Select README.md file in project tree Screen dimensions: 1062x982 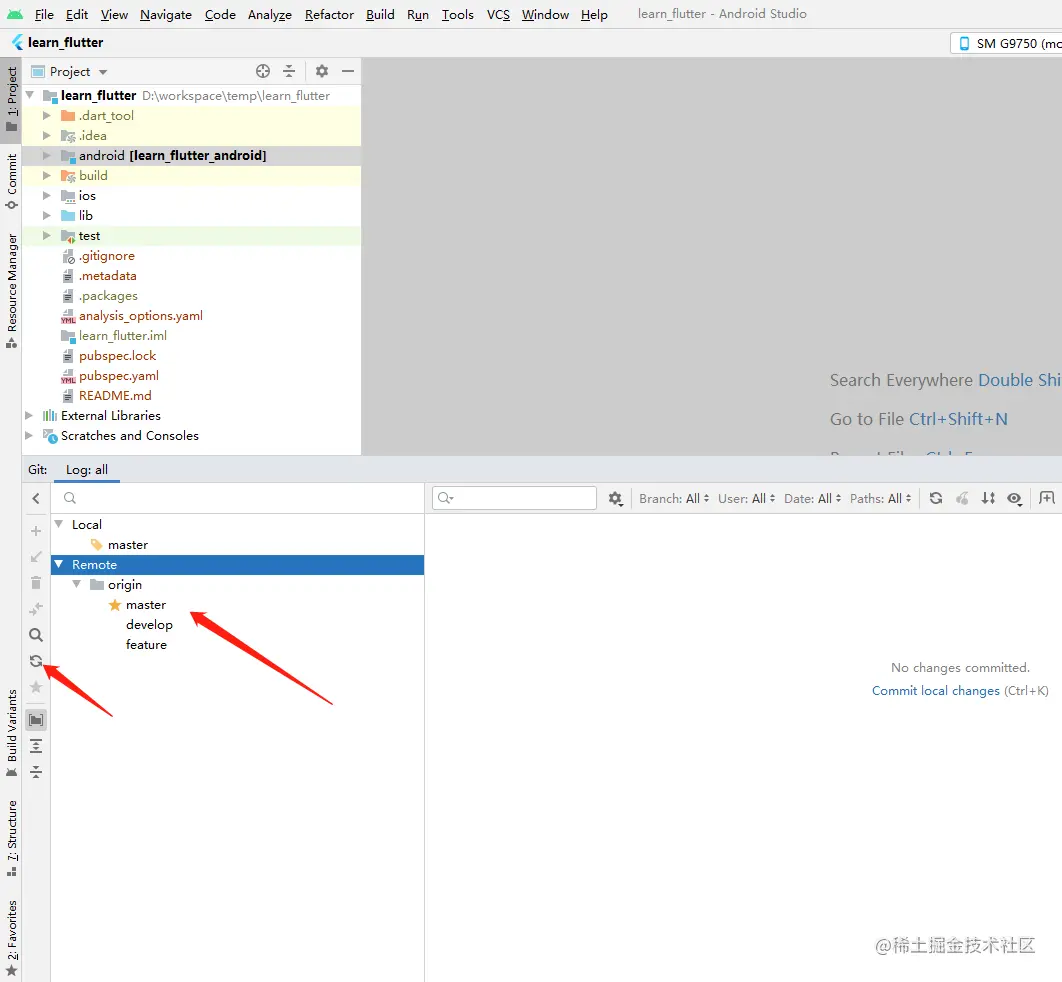click(115, 396)
